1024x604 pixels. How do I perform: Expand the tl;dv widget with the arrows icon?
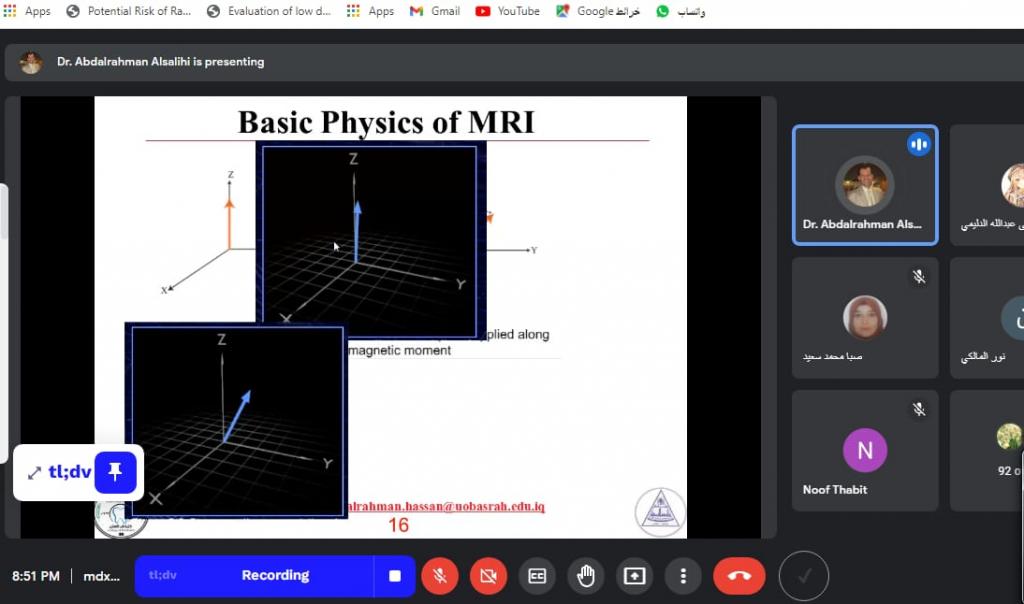click(x=34, y=473)
